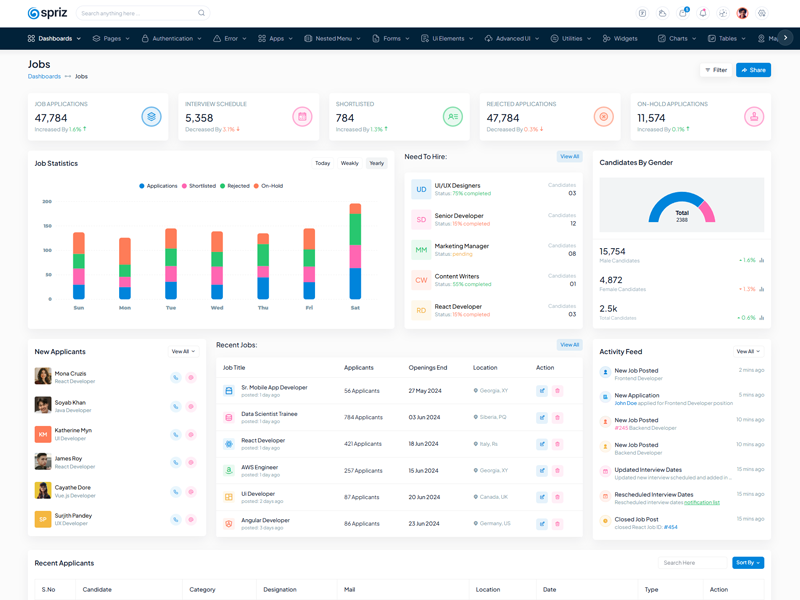Open the shopping bag with badge
The height and width of the screenshot is (600, 800).
tap(683, 13)
